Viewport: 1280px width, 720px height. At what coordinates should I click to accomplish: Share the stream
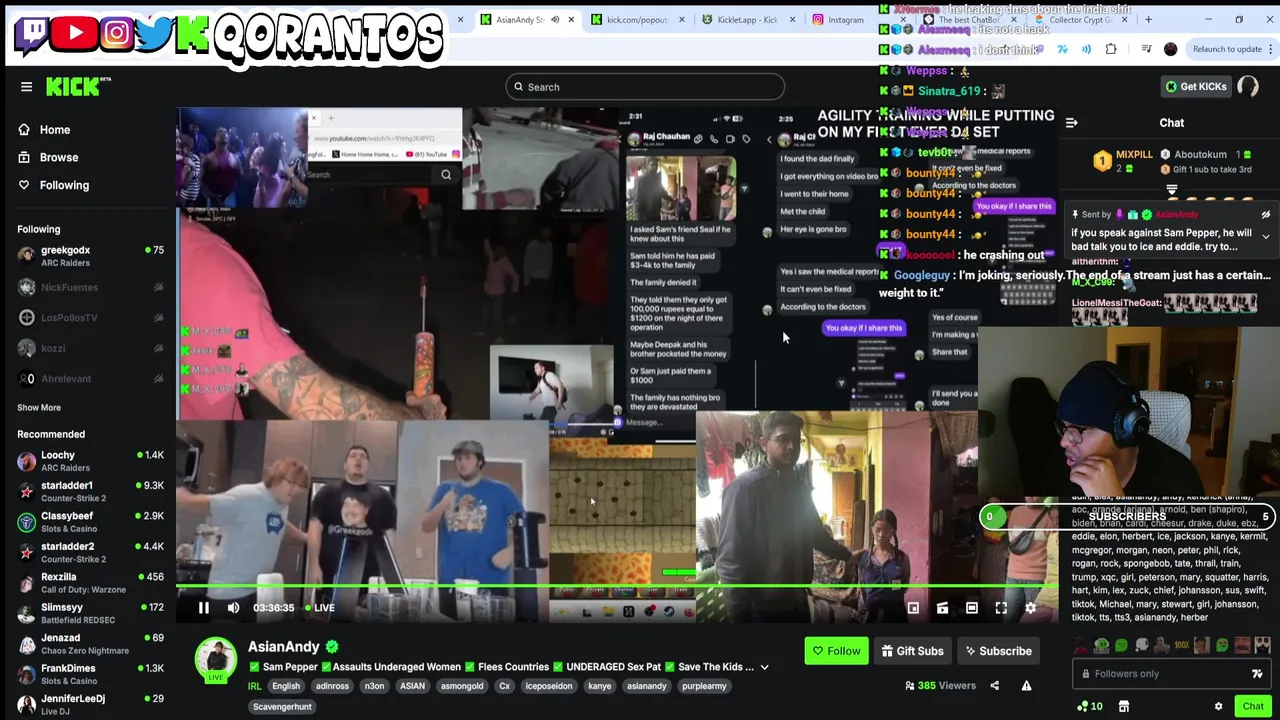pyautogui.click(x=994, y=686)
